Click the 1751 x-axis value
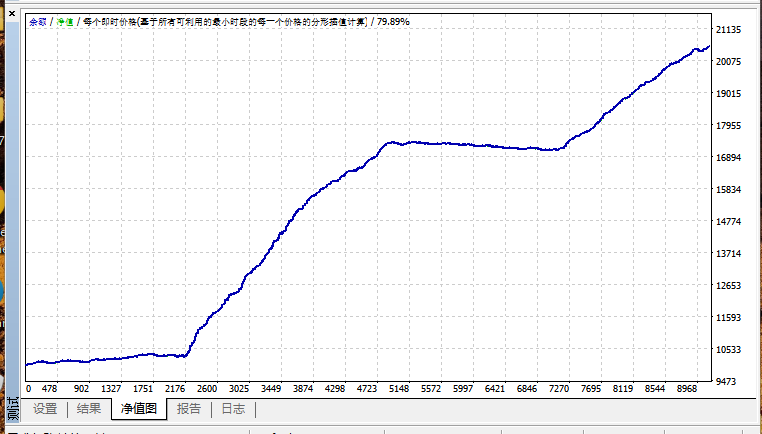Viewport: 762px width, 434px height. [143, 389]
